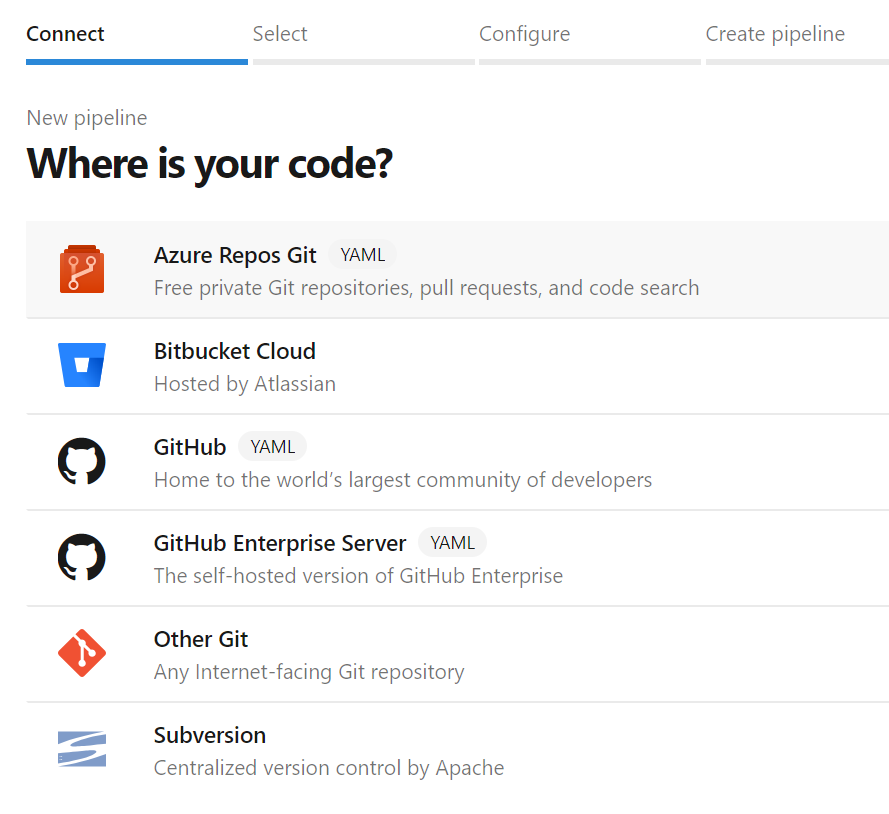This screenshot has width=889, height=814.
Task: Click the Bitbucket Cloud bucket icon
Action: (82, 366)
